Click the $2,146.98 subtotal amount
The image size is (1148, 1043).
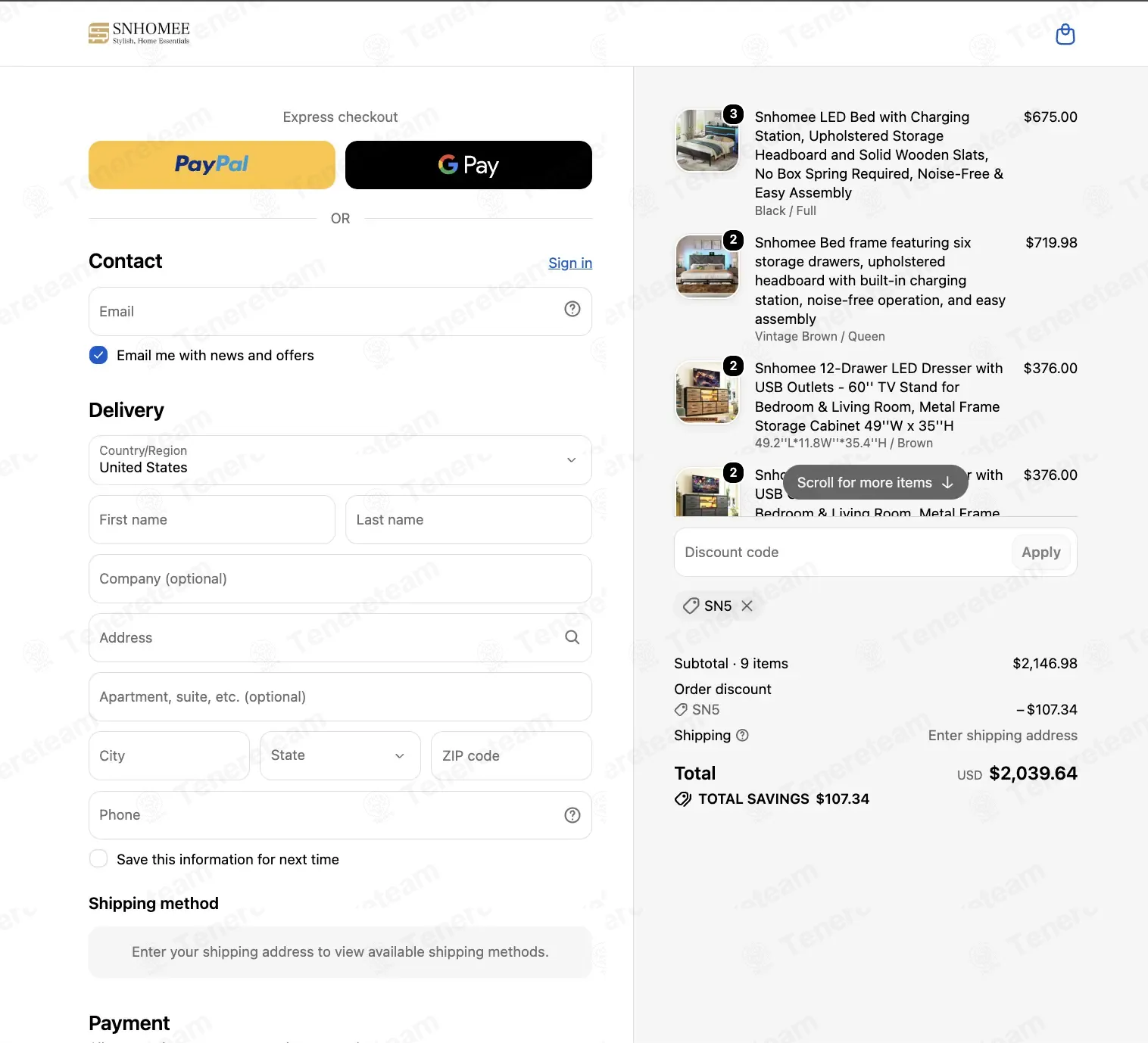click(1045, 664)
